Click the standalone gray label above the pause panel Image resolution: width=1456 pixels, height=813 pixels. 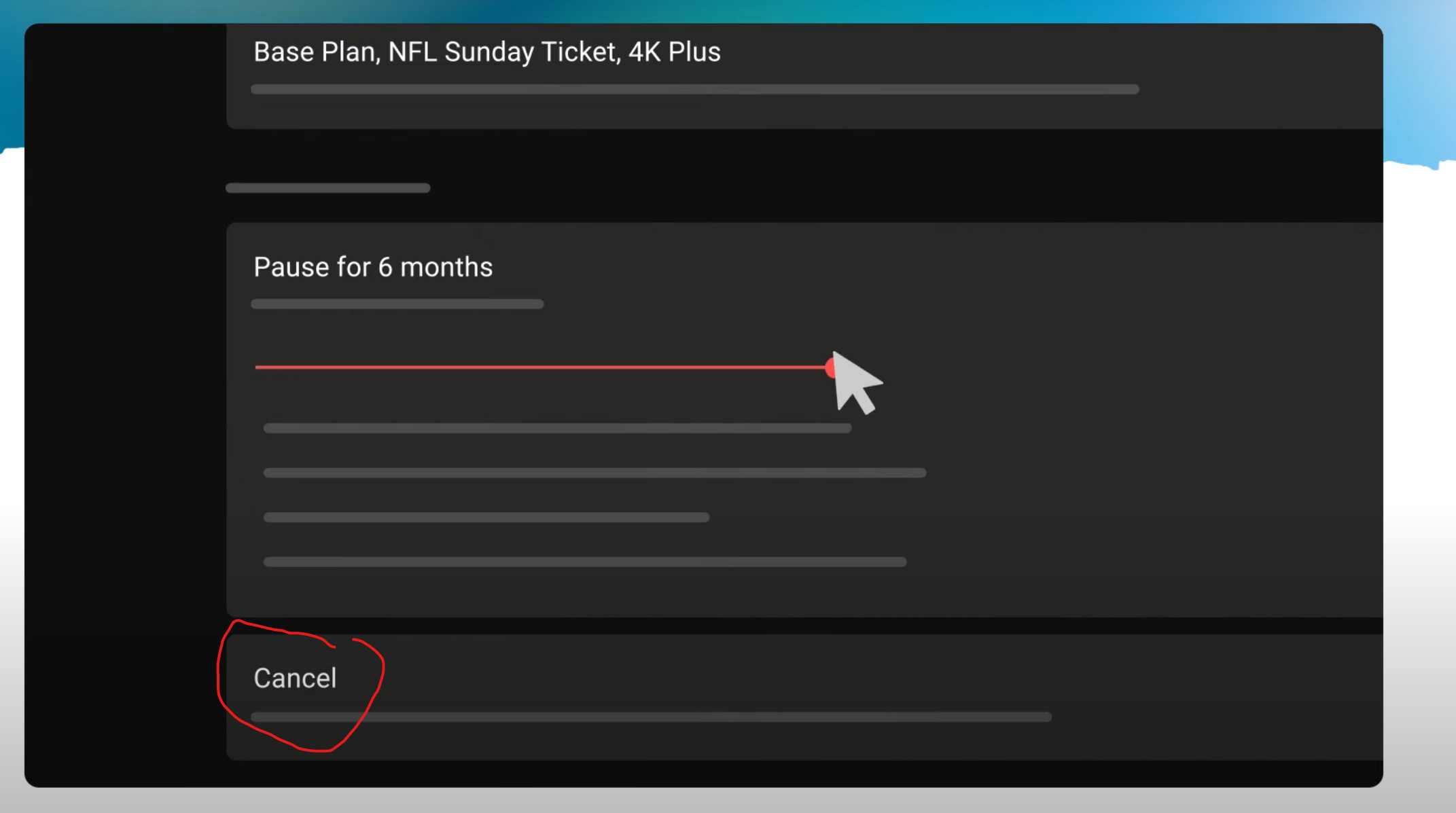pos(327,187)
